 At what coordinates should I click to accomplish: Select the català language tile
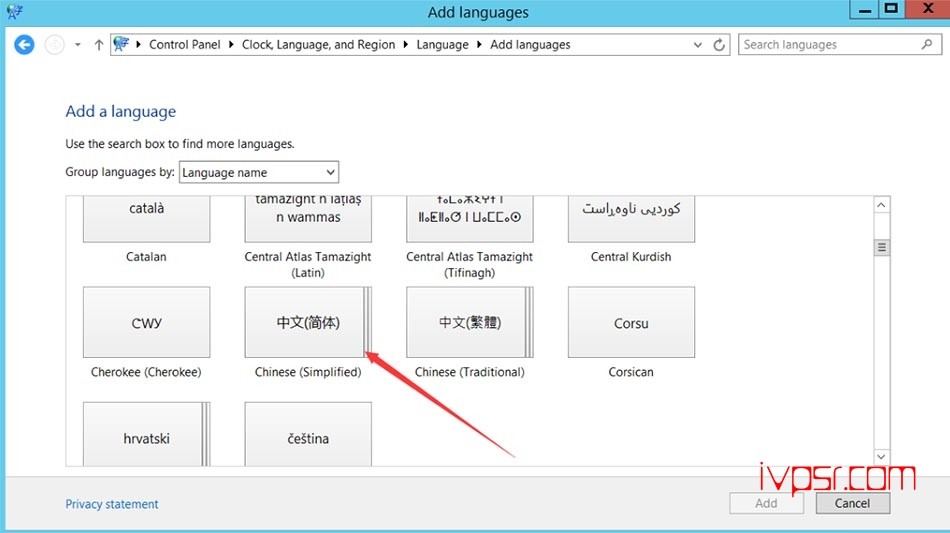147,219
